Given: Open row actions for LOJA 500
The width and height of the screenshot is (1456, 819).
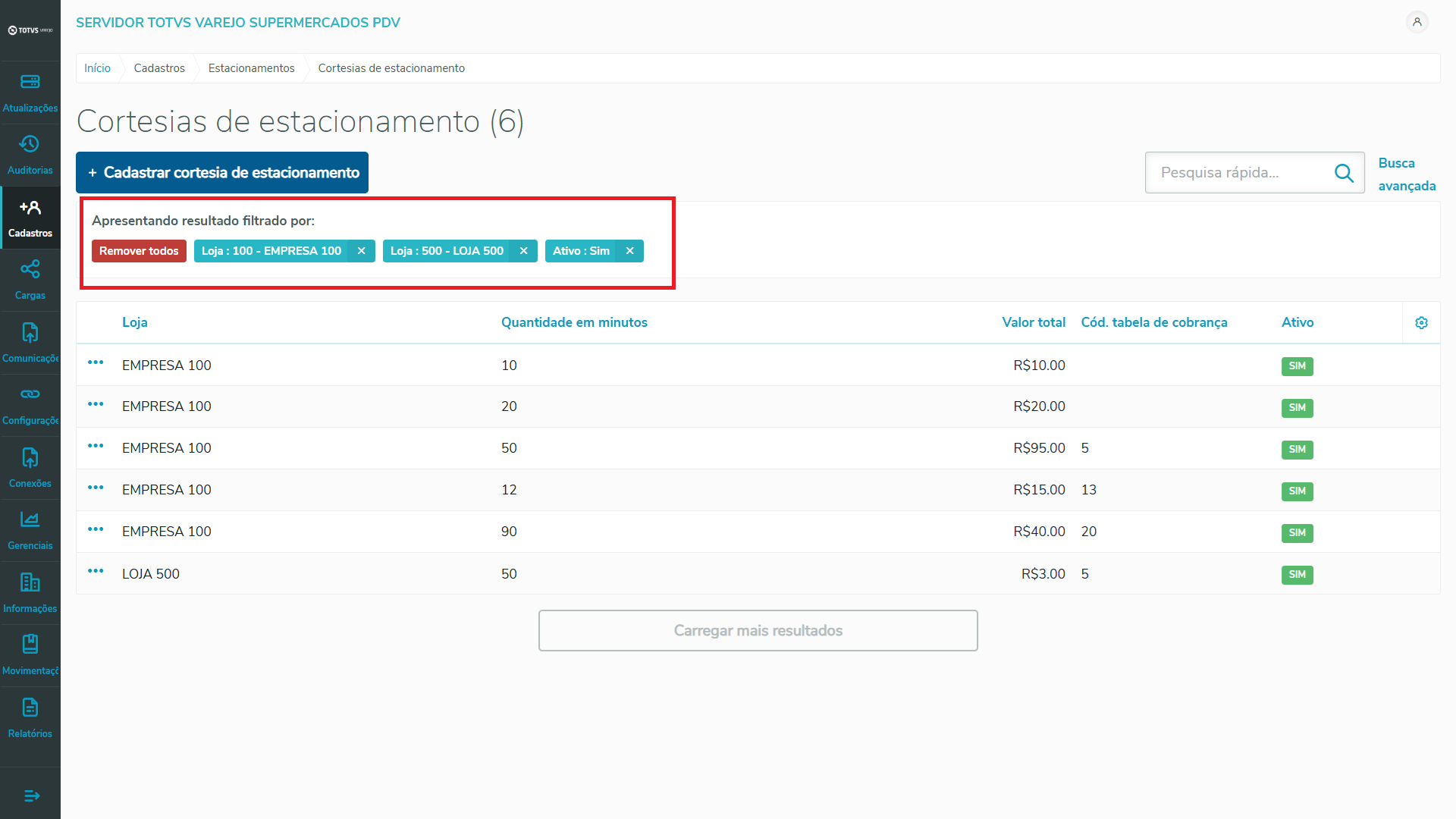Looking at the screenshot, I should (96, 571).
